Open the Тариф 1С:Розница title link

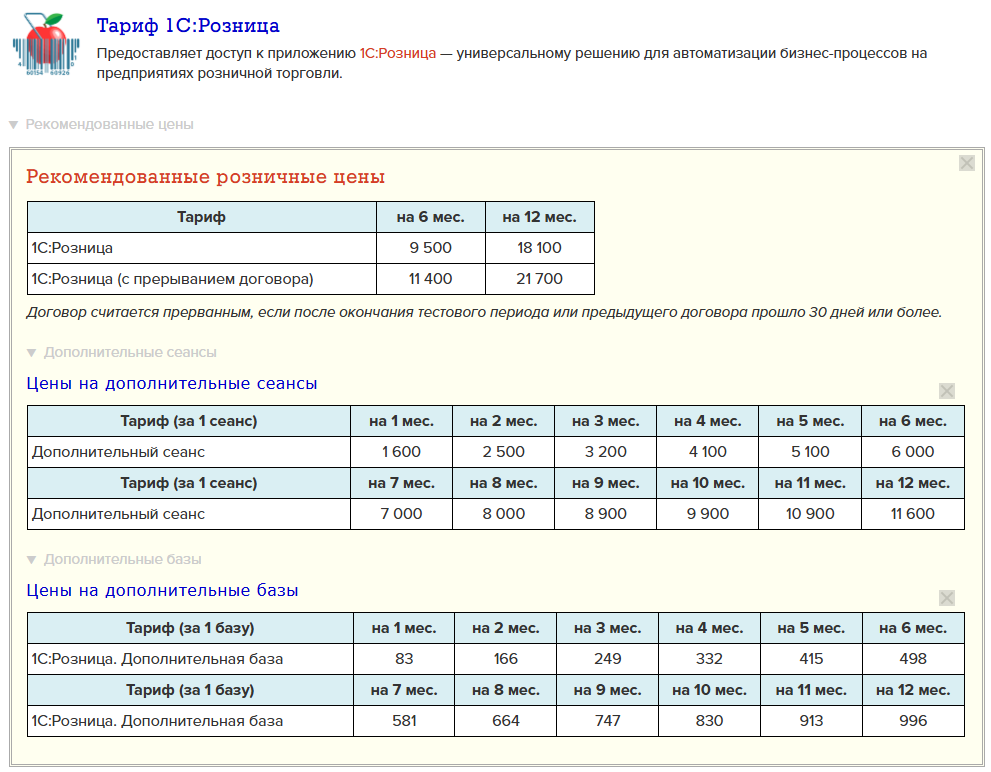188,25
